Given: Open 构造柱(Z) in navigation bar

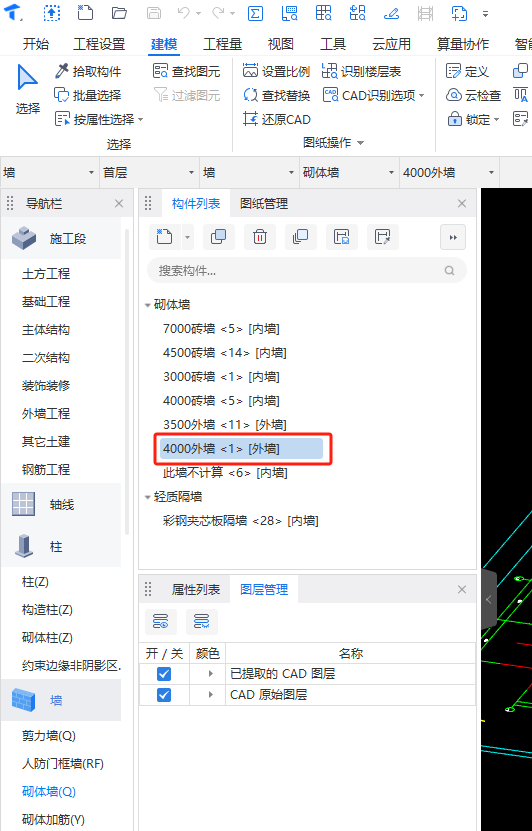Looking at the screenshot, I should [x=47, y=610].
